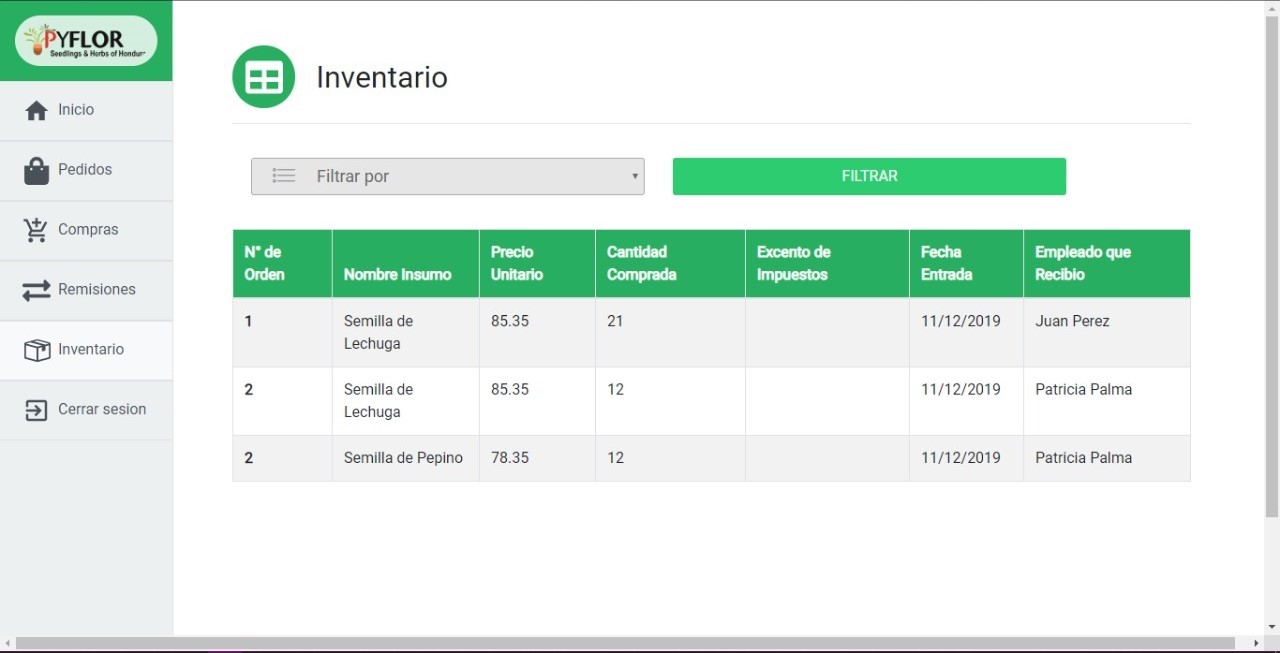This screenshot has width=1280, height=653.
Task: Click the logout icon next to Cerrar sesion
Action: (36, 409)
